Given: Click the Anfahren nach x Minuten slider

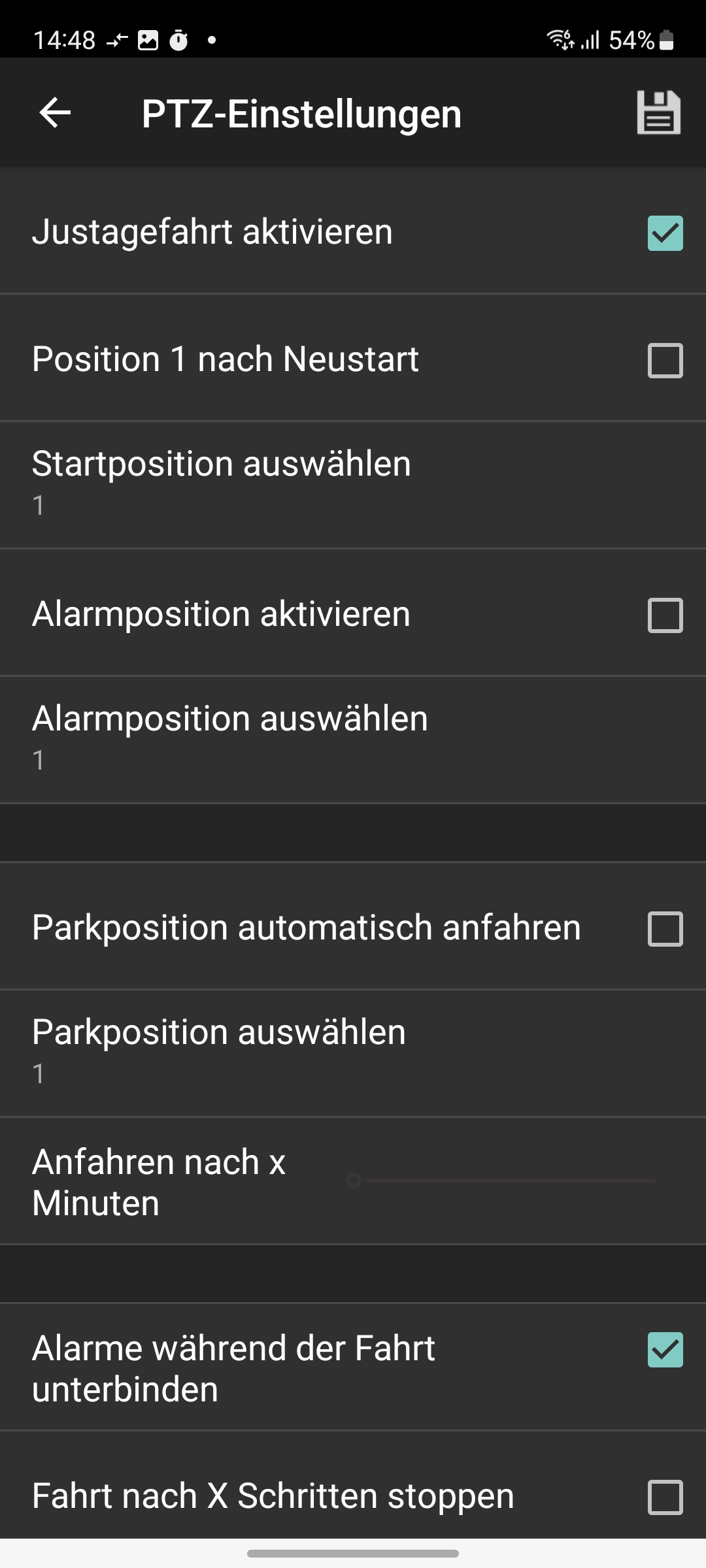Looking at the screenshot, I should point(503,1181).
